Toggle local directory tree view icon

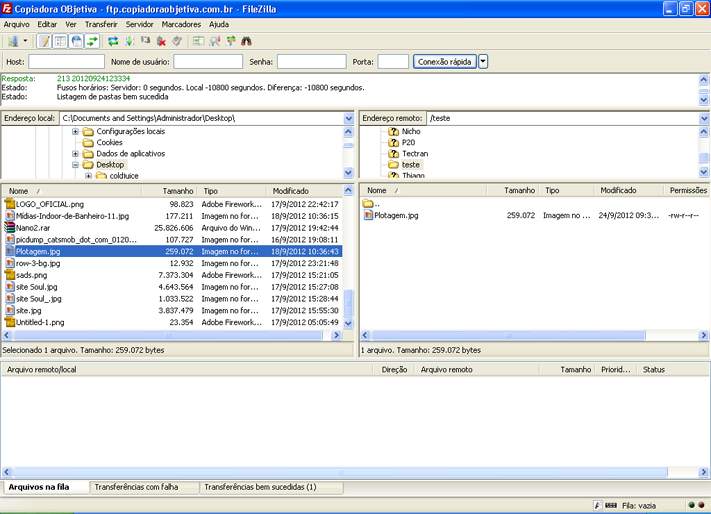(x=60, y=41)
